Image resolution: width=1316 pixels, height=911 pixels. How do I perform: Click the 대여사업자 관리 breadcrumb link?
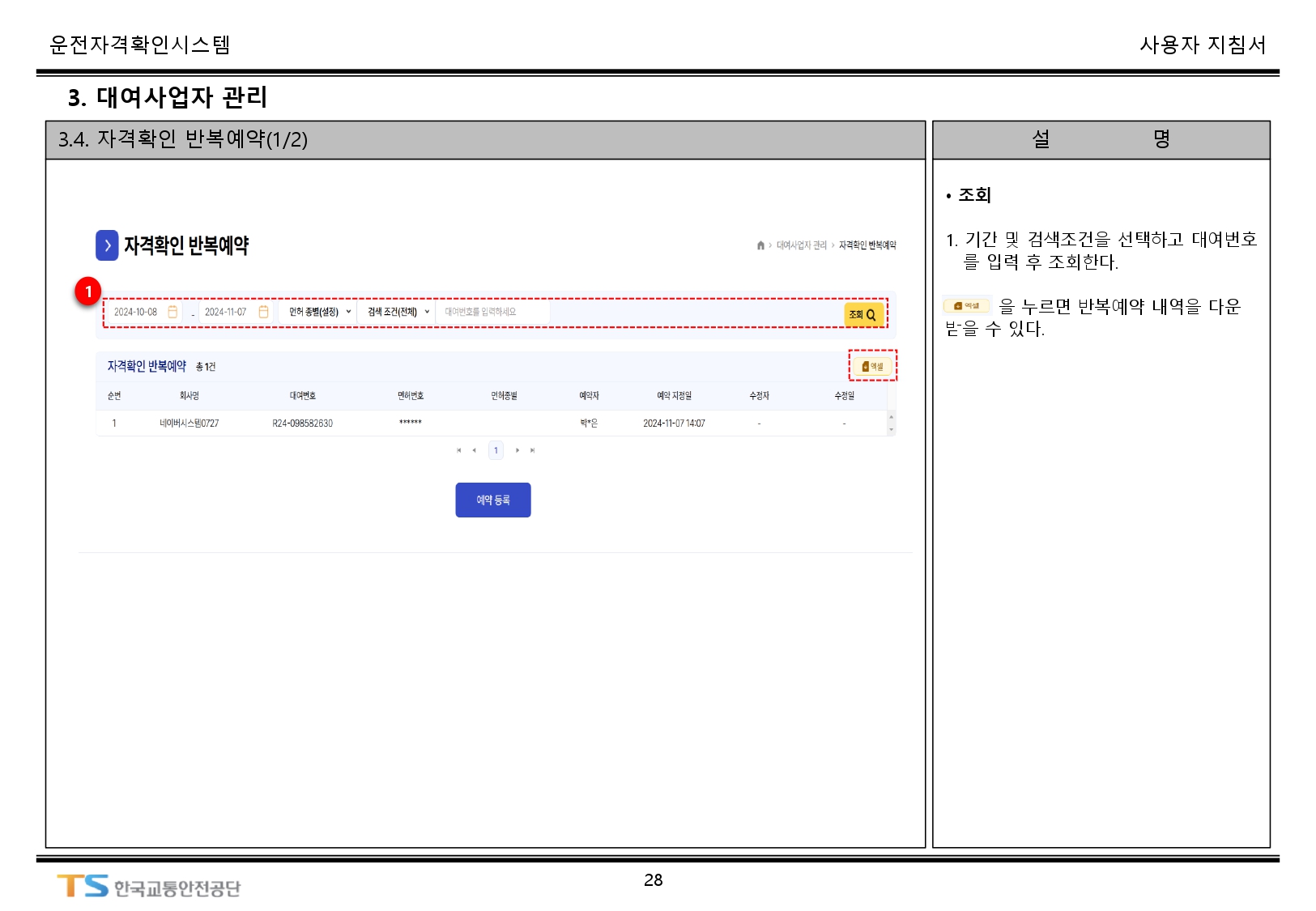[x=801, y=245]
